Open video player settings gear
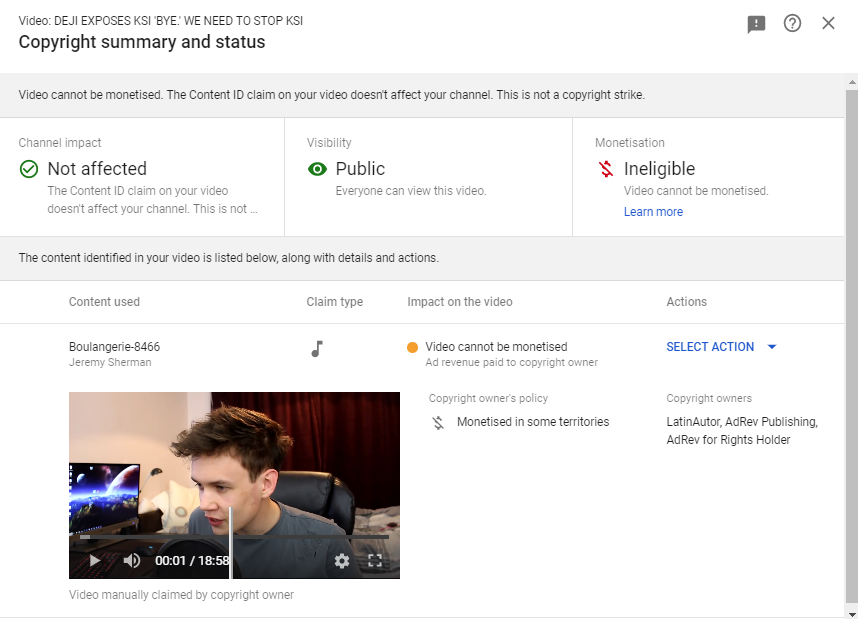Viewport: 858px width, 619px height. tap(342, 560)
